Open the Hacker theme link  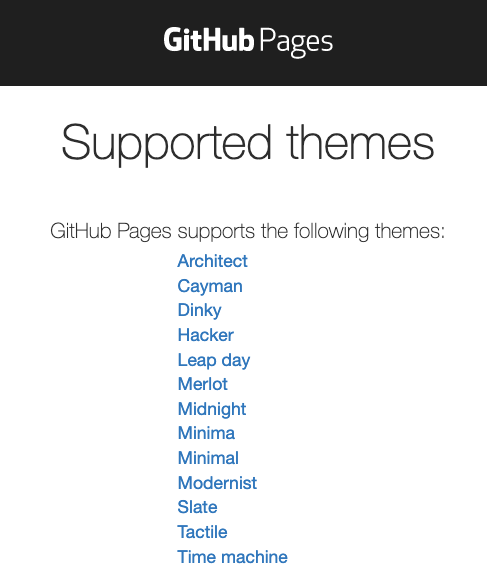[x=205, y=335]
